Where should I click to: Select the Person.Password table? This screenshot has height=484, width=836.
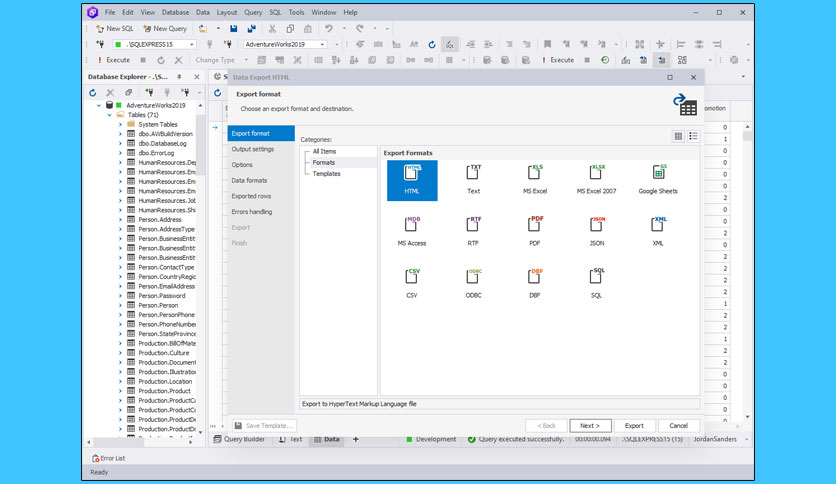click(162, 296)
